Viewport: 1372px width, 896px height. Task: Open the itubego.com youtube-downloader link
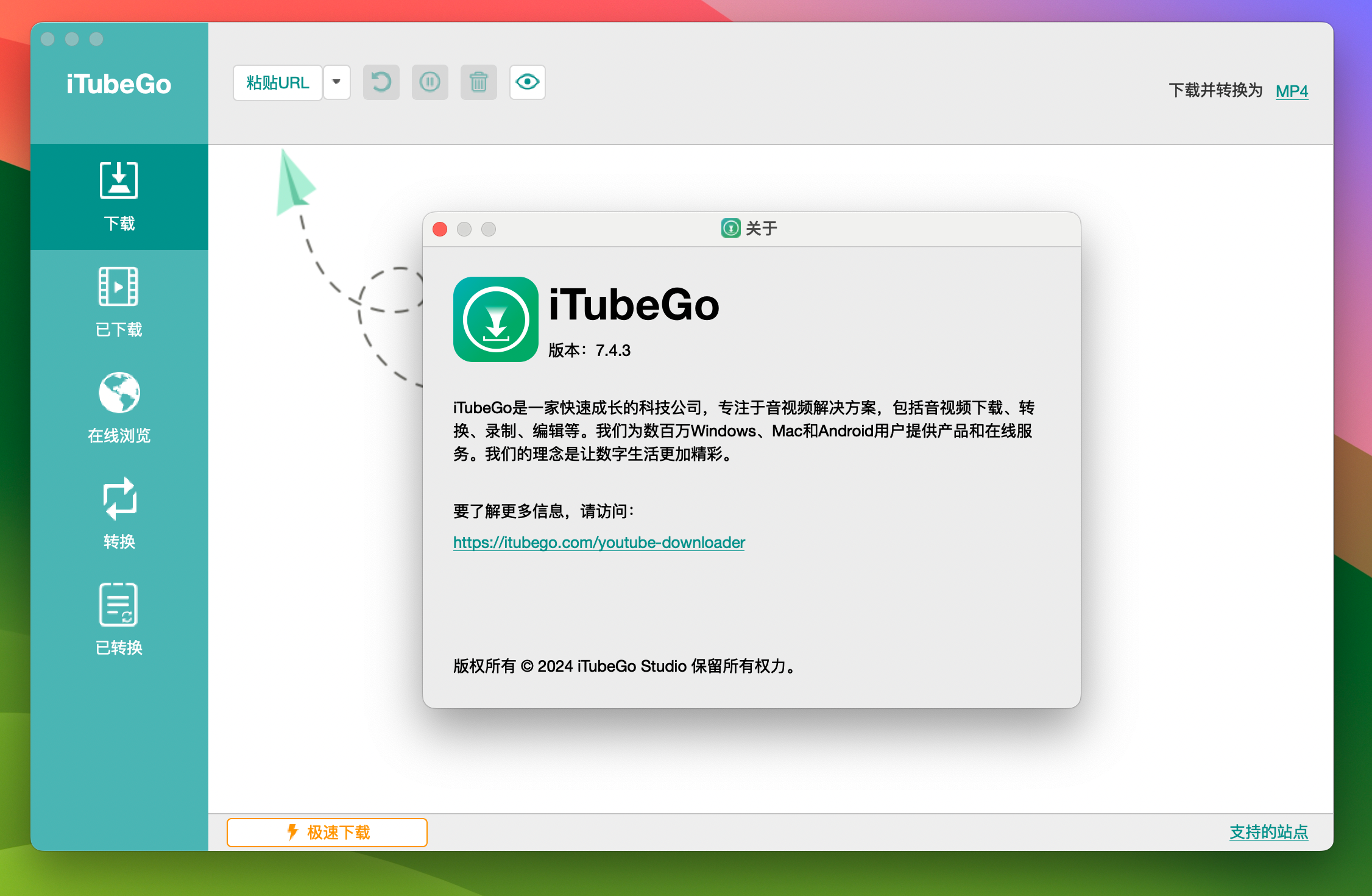[599, 542]
